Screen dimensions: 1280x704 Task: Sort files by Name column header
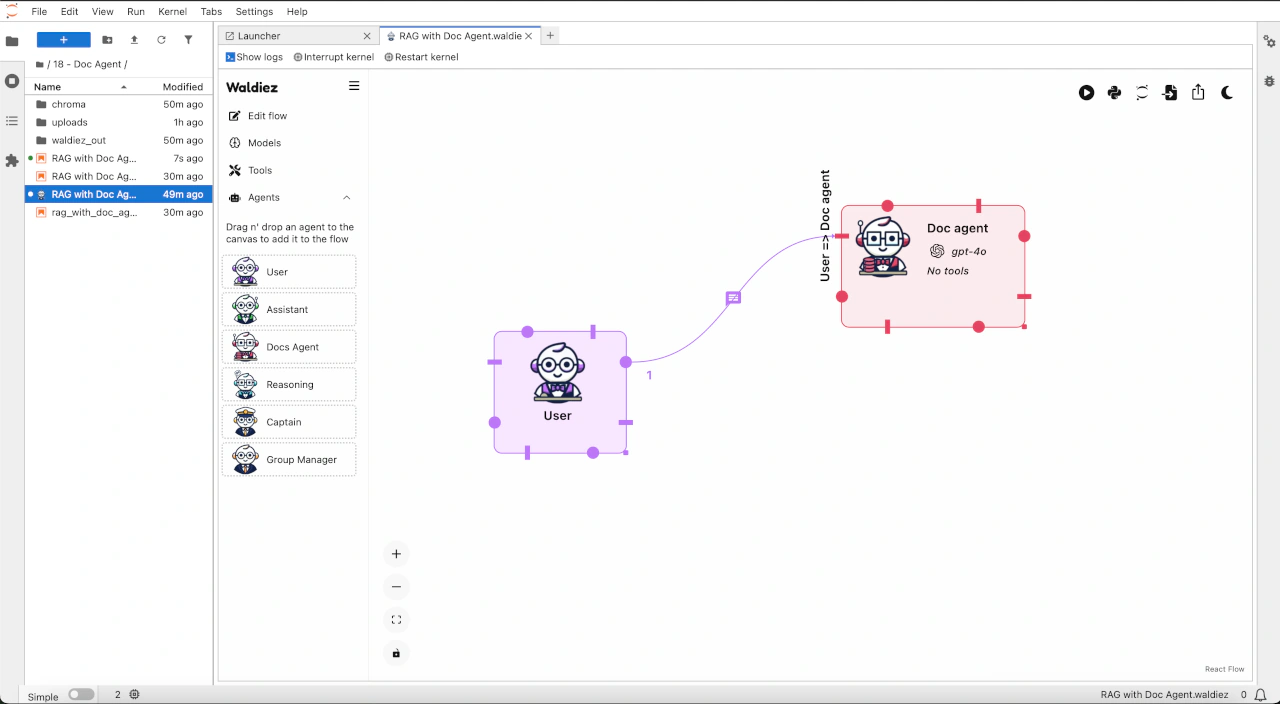(48, 87)
